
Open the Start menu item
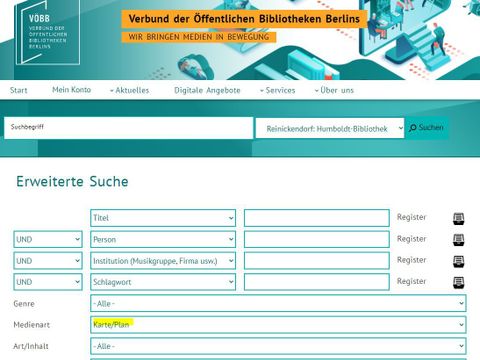point(19,90)
